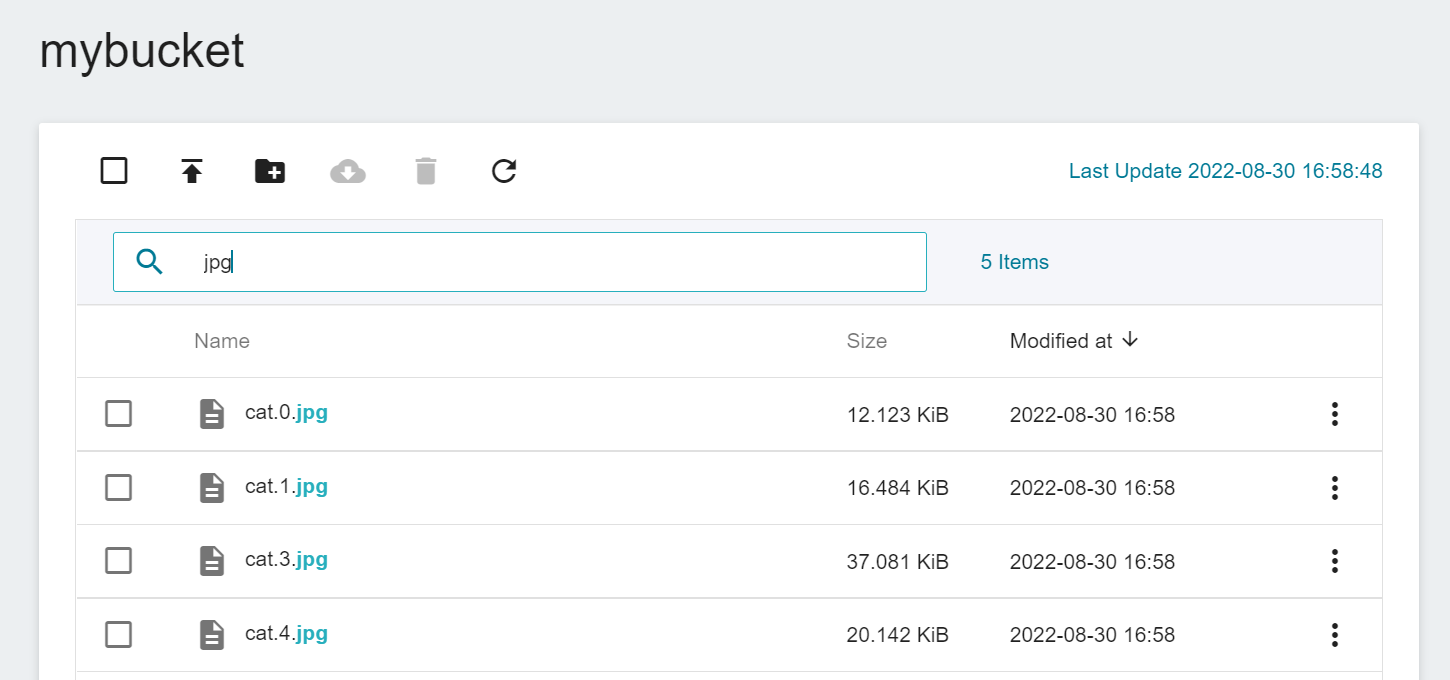Image resolution: width=1450 pixels, height=680 pixels.
Task: Select the cat.4.jpg row checkbox
Action: (119, 635)
